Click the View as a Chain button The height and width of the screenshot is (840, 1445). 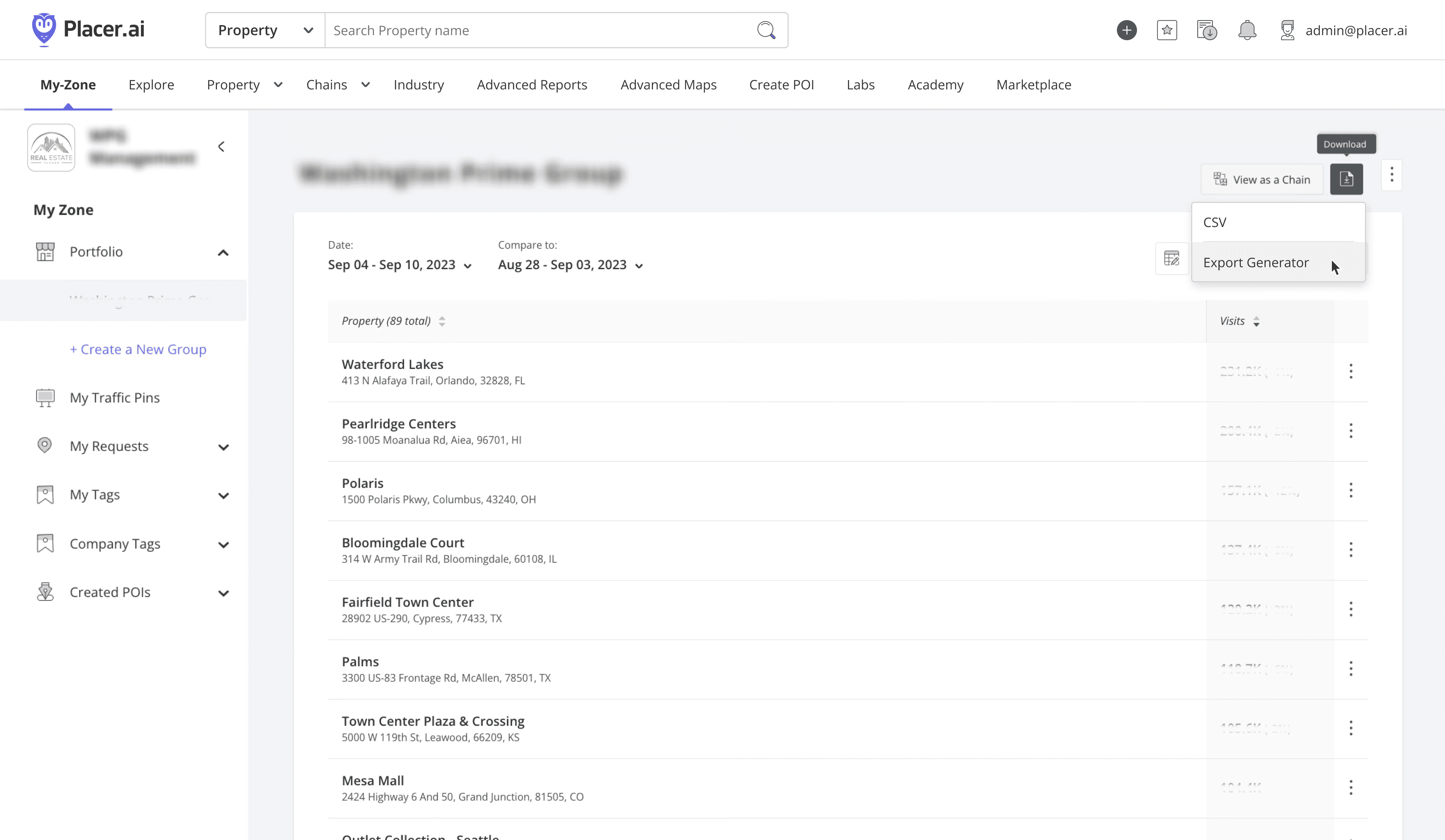[1262, 179]
